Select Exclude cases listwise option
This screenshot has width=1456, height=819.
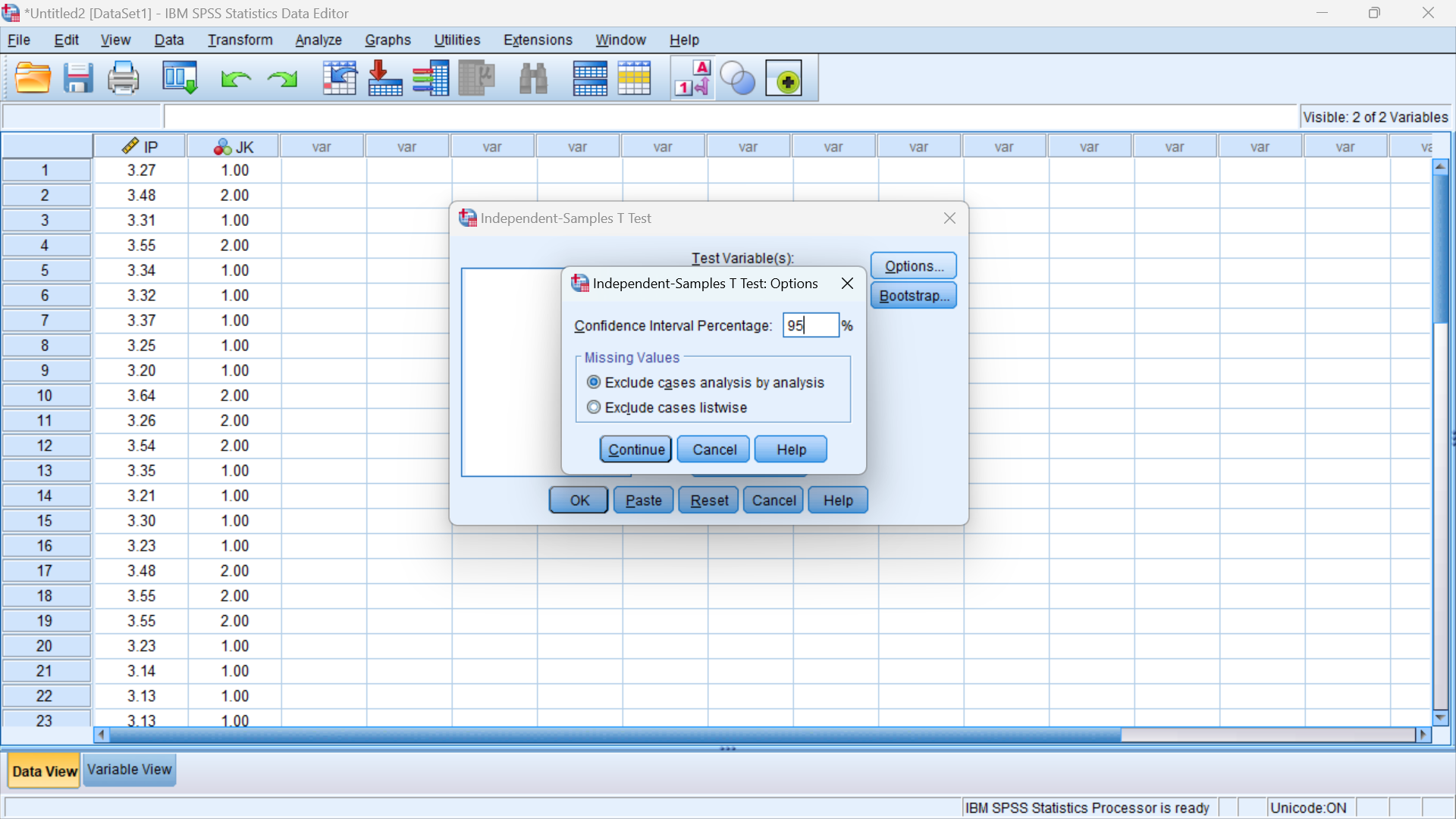(667, 408)
